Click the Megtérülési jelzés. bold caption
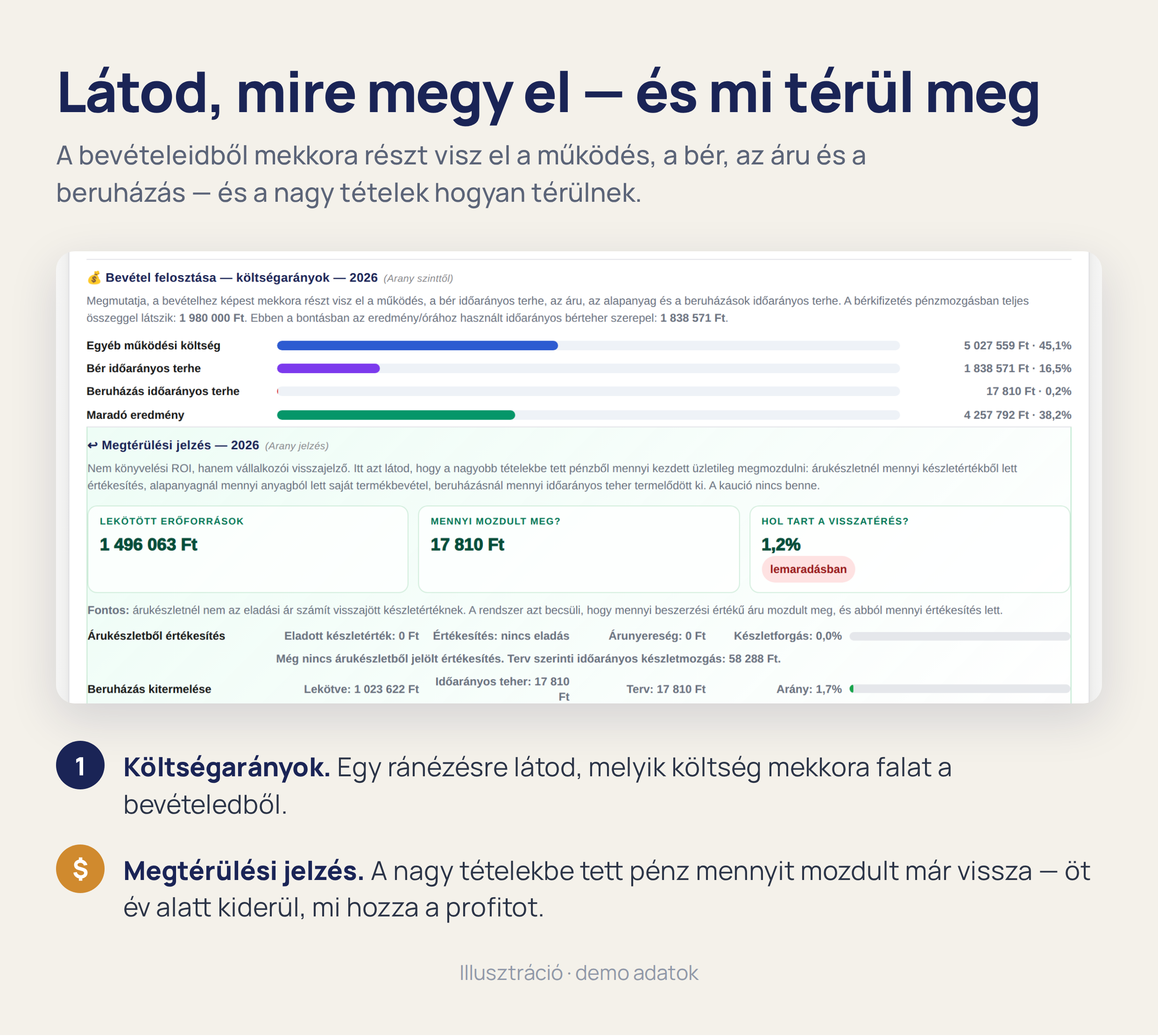This screenshot has width=1158, height=1036. (x=244, y=871)
